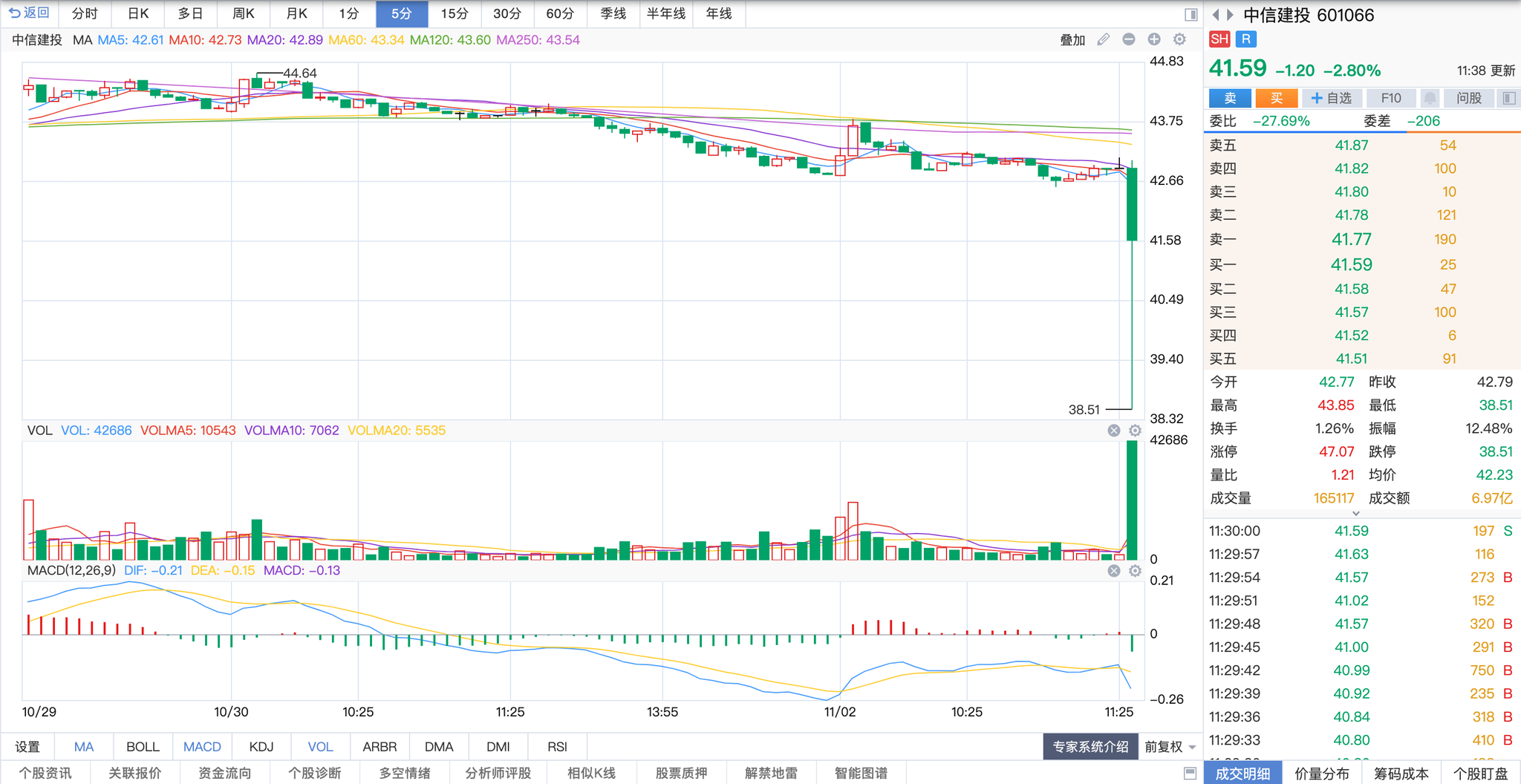Select 月K period tab

(x=296, y=13)
